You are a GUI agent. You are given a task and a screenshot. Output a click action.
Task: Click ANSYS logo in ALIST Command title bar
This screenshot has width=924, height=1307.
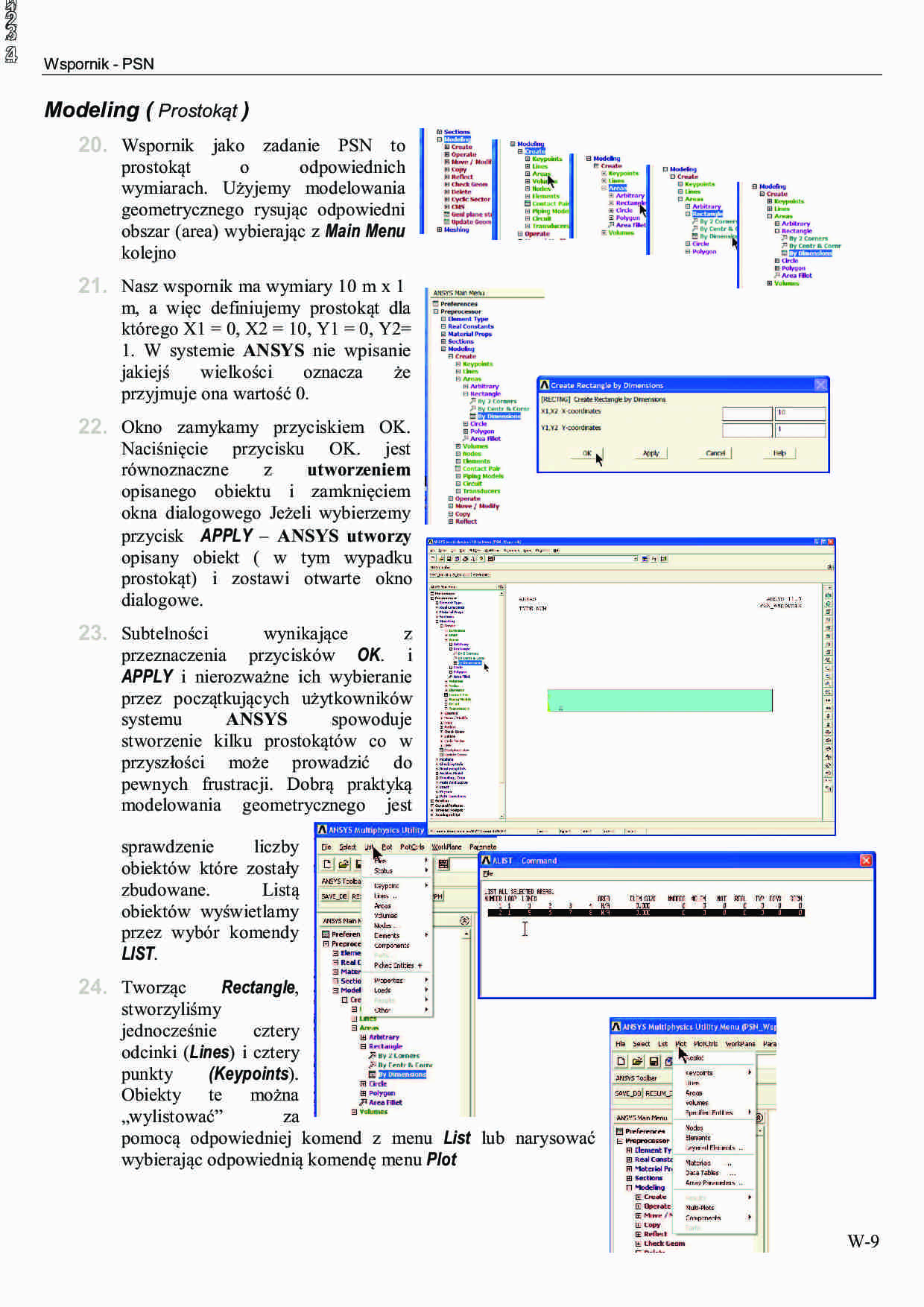[x=486, y=861]
